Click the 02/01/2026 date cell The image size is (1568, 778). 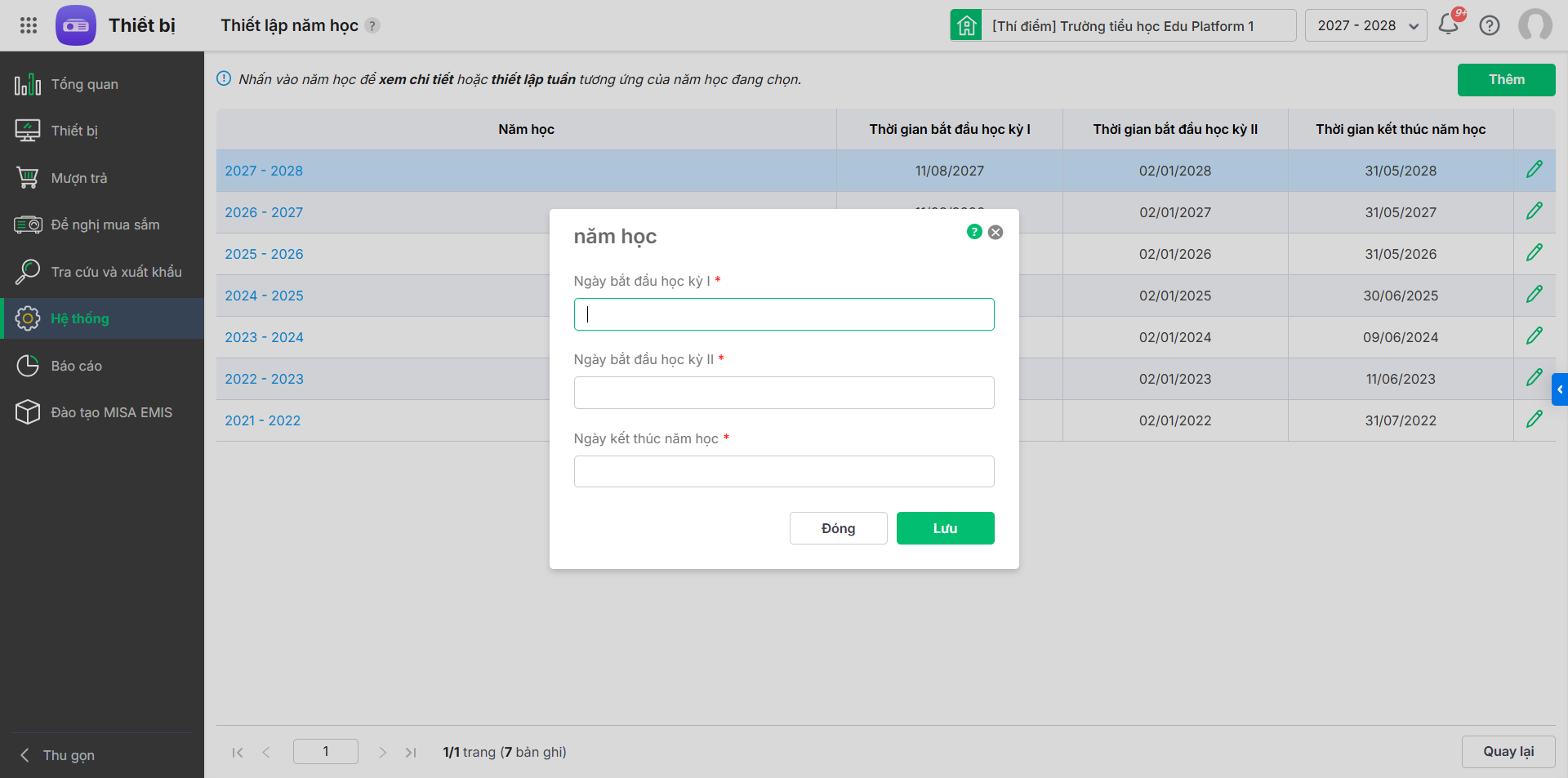[1175, 254]
